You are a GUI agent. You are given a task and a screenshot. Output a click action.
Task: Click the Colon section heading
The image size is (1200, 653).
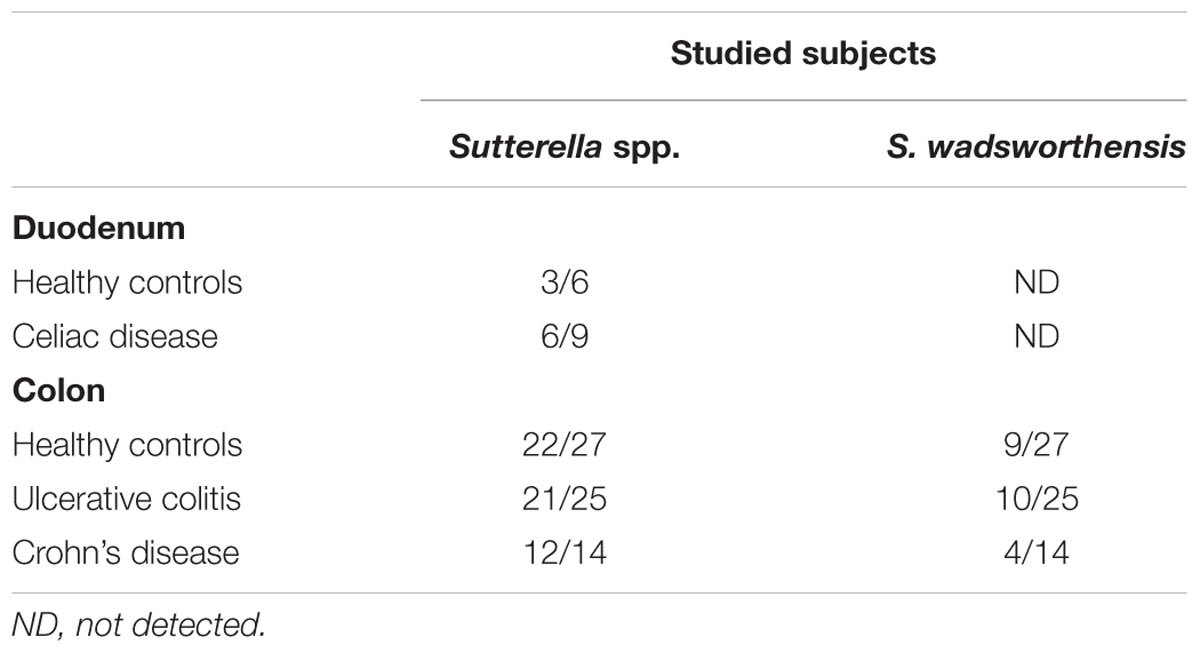(58, 389)
